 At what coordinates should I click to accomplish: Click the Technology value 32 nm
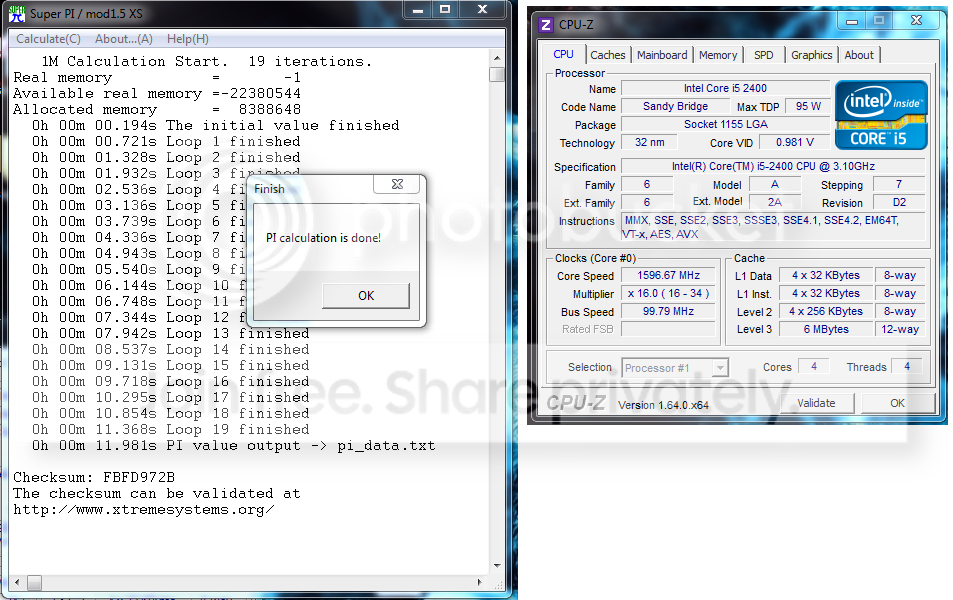(x=649, y=142)
